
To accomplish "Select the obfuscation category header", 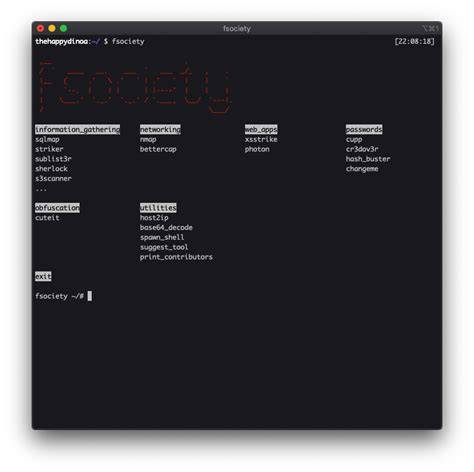I will pos(57,208).
